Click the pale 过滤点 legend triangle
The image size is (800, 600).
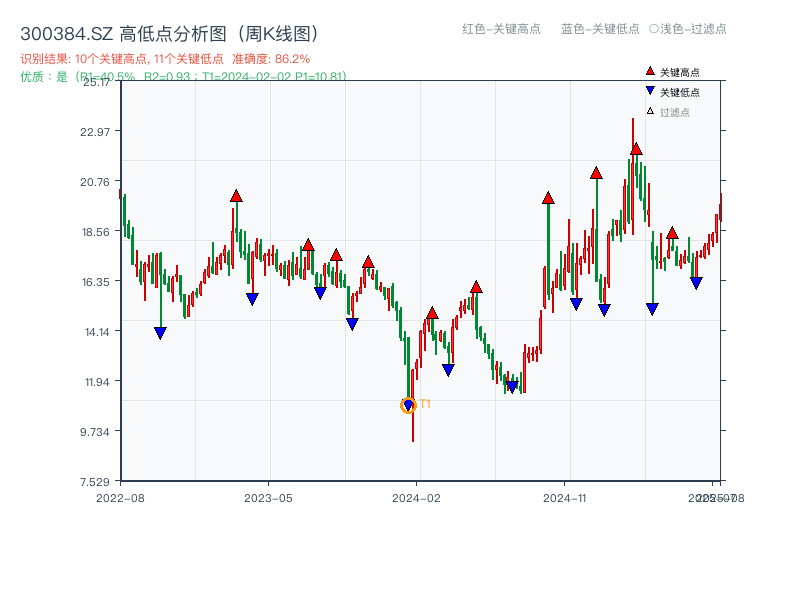click(650, 111)
